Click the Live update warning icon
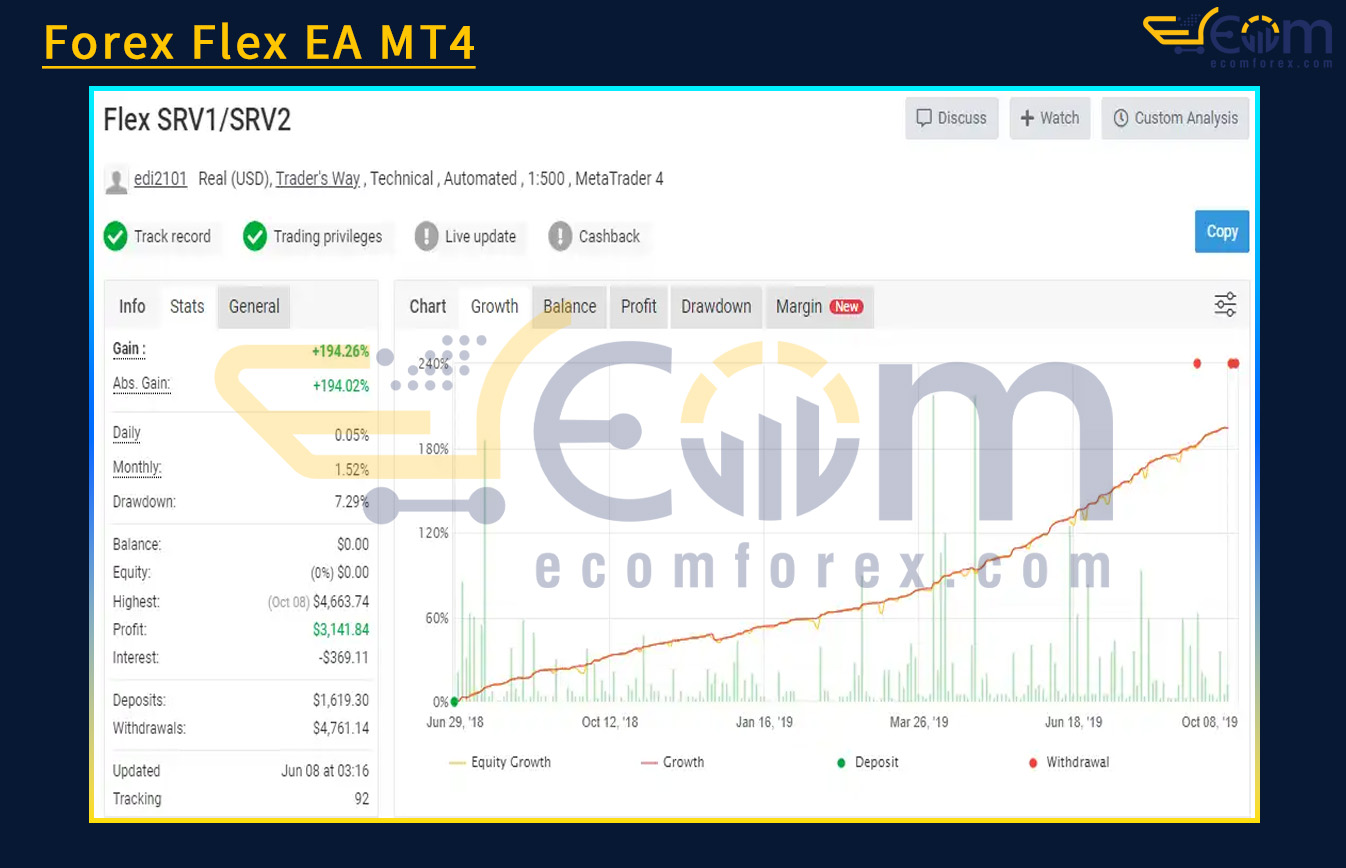Viewport: 1346px width, 868px height. pyautogui.click(x=427, y=236)
